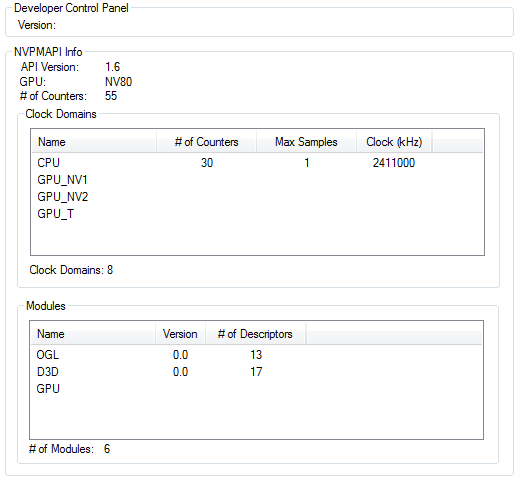Sort Clock Domains by # of Counters column

click(206, 142)
